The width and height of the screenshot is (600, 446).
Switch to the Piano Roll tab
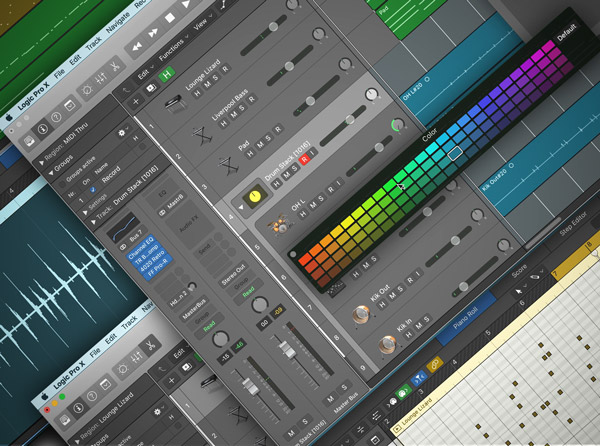tap(465, 320)
